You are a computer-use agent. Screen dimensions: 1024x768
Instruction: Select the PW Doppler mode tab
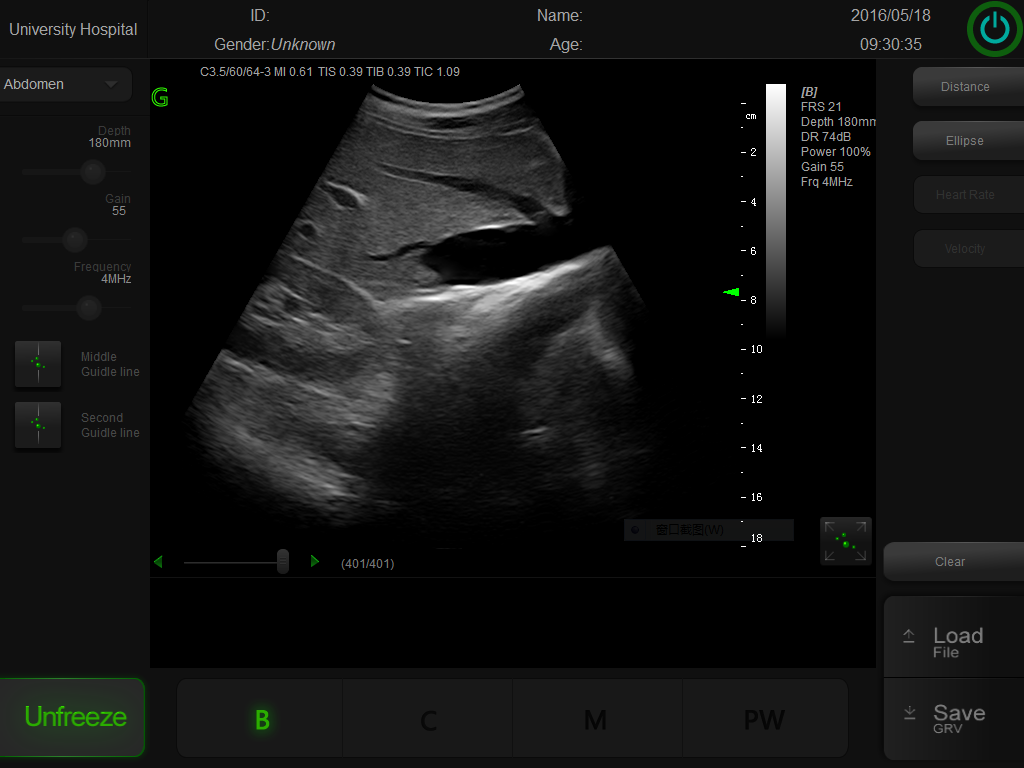click(764, 719)
